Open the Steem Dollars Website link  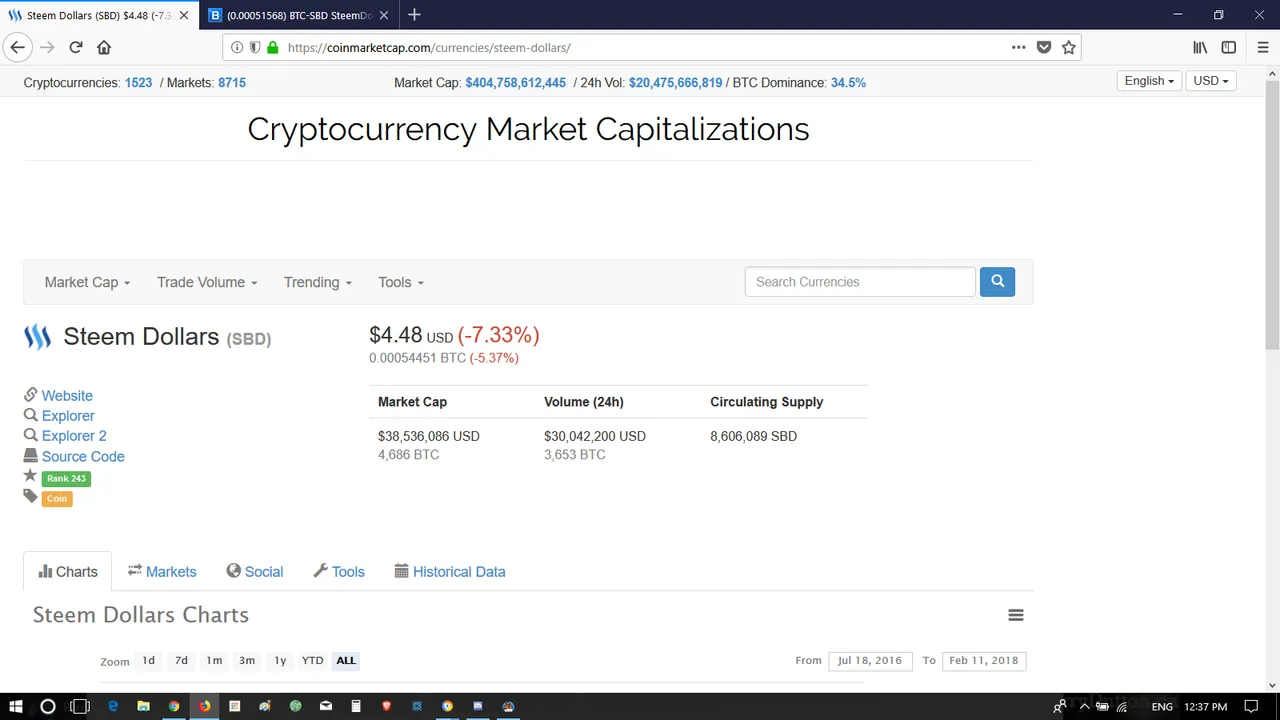pos(67,396)
